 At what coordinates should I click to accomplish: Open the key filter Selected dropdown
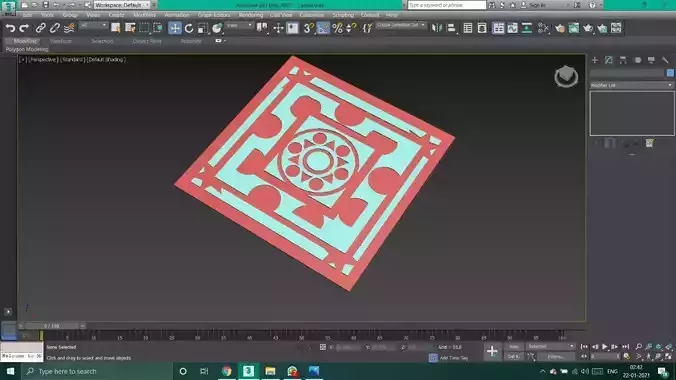[x=551, y=346]
